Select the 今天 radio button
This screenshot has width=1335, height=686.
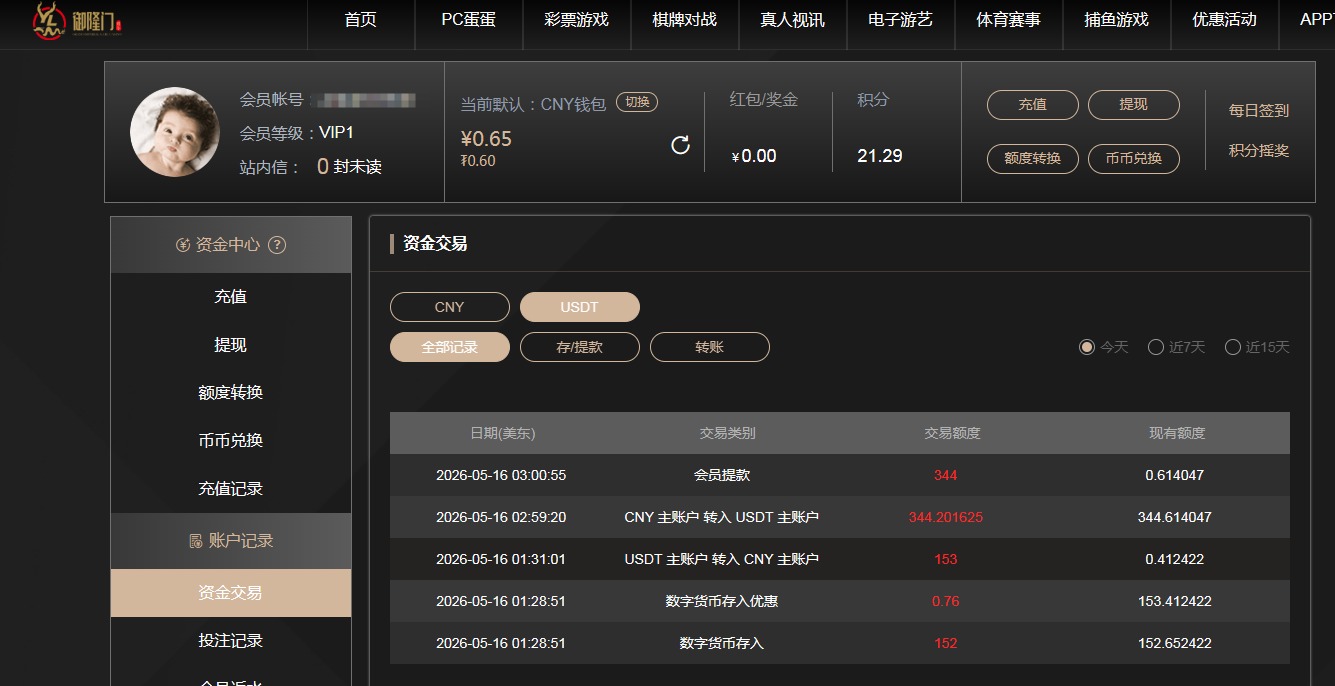pos(1087,347)
